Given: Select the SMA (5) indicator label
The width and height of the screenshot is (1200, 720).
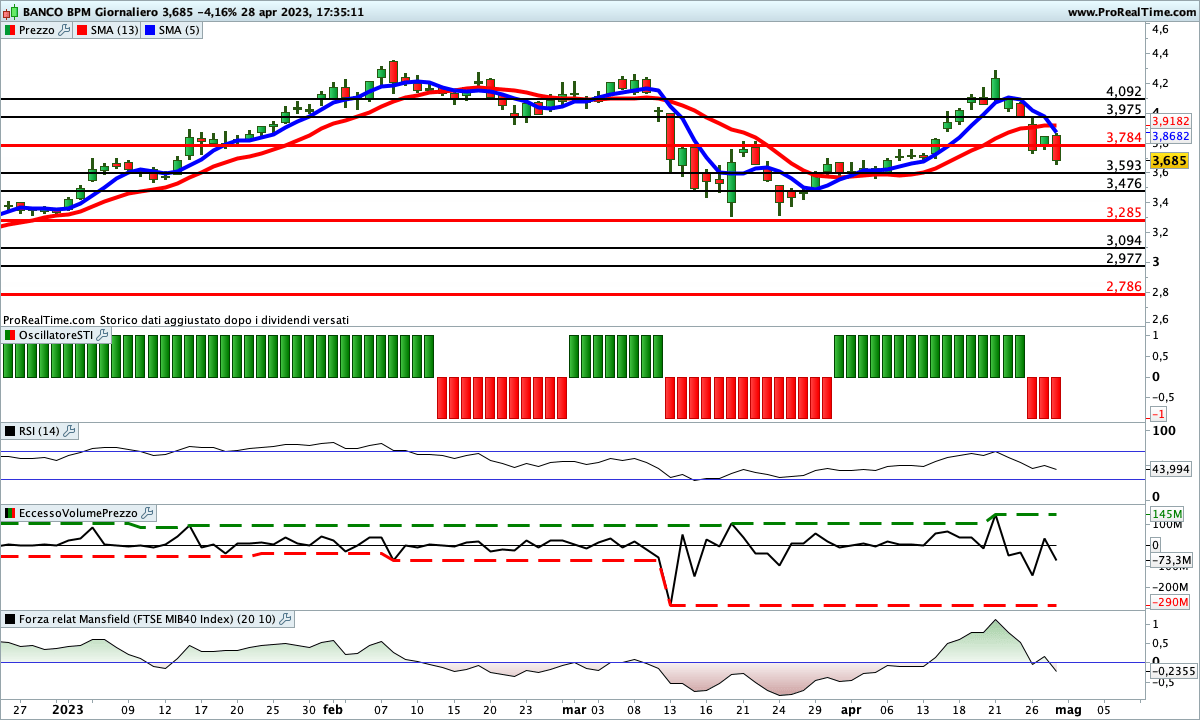Looking at the screenshot, I should (x=180, y=30).
